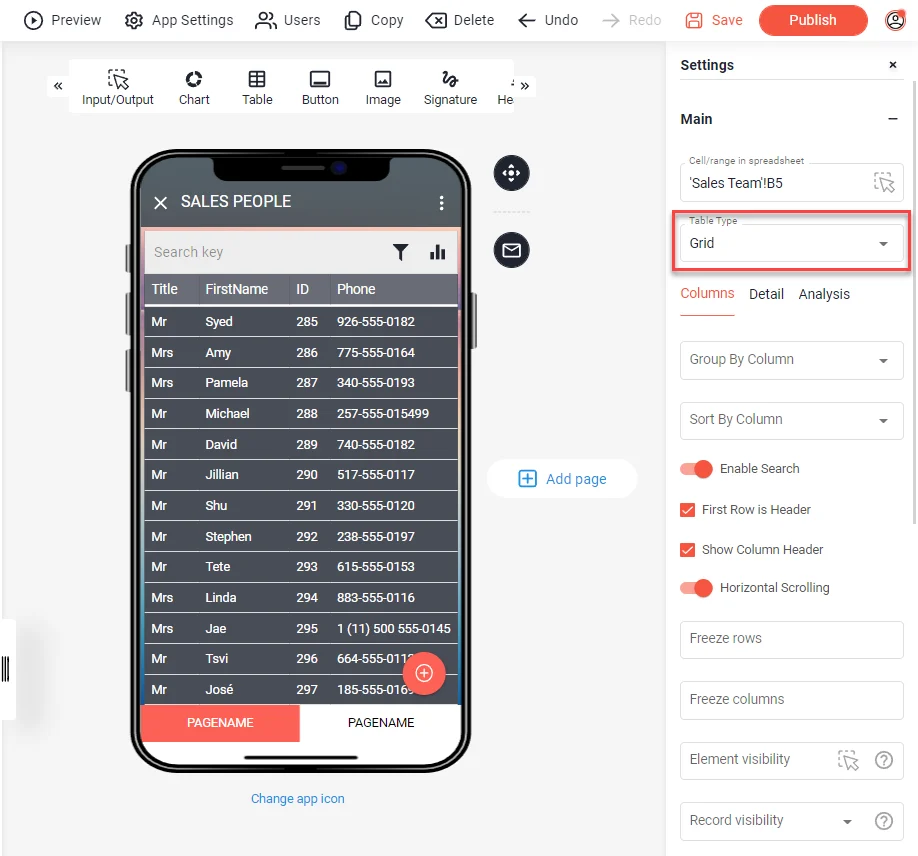Insert a Button element
Screen dimensions: 918x856
pos(320,87)
